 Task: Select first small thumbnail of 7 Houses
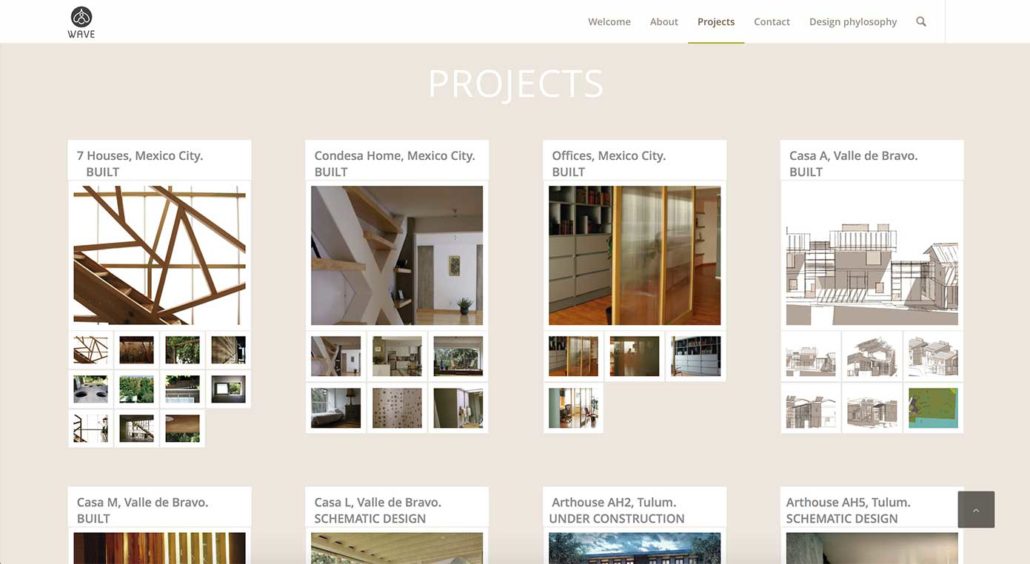tap(91, 350)
